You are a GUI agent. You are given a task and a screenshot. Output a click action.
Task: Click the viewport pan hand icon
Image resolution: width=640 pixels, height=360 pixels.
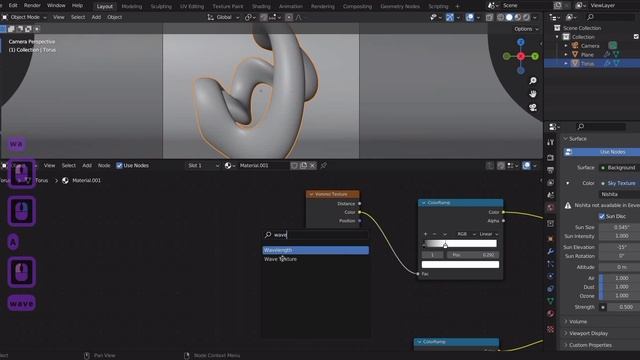tap(533, 94)
